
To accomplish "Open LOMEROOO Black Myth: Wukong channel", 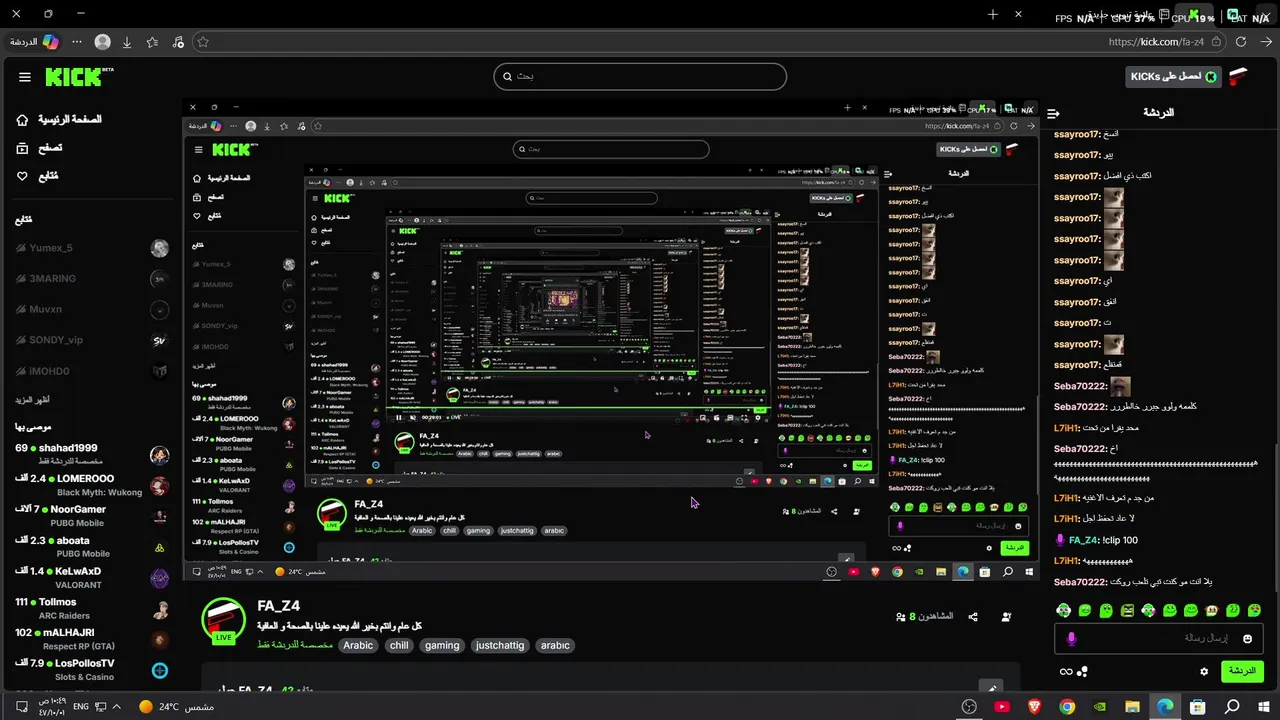I will pos(91,486).
